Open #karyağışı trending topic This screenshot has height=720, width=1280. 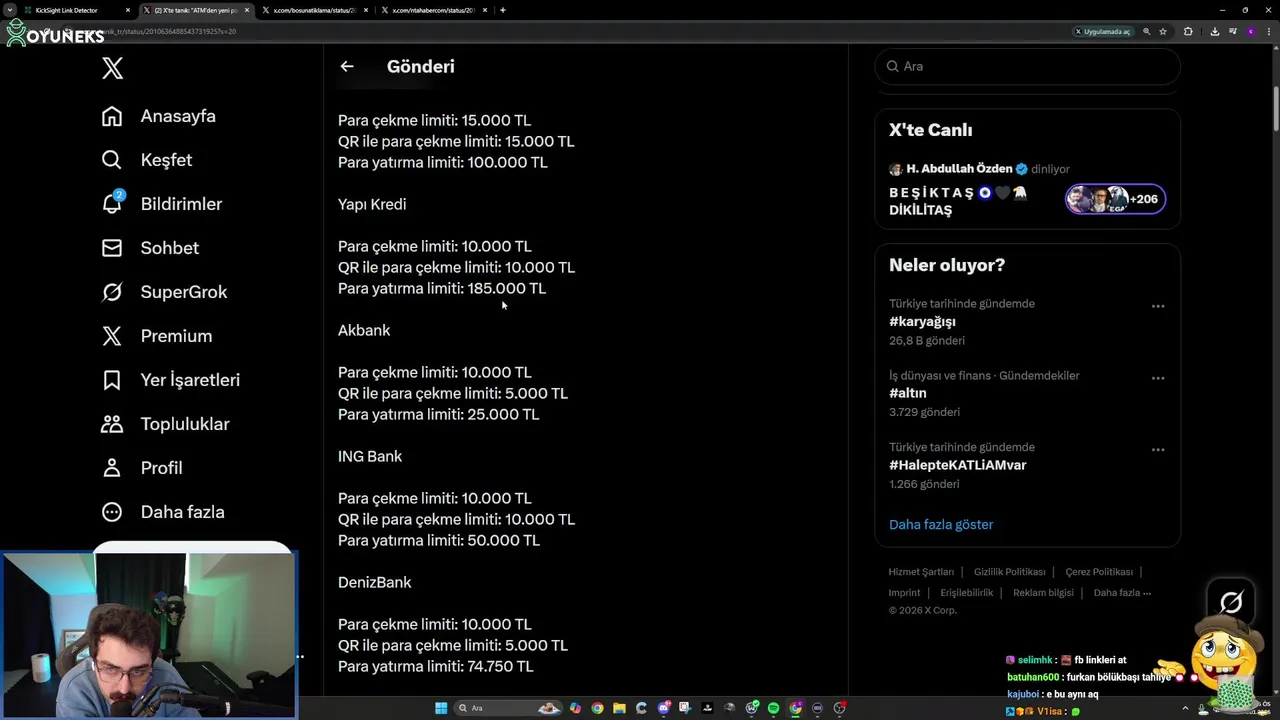pyautogui.click(x=922, y=321)
